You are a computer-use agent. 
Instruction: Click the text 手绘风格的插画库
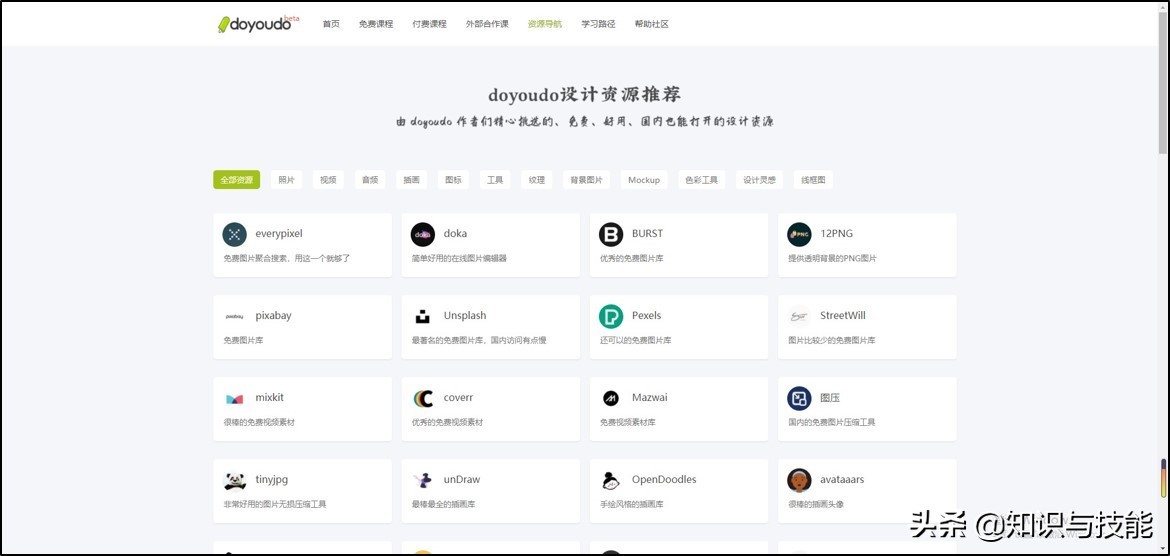tap(632, 505)
